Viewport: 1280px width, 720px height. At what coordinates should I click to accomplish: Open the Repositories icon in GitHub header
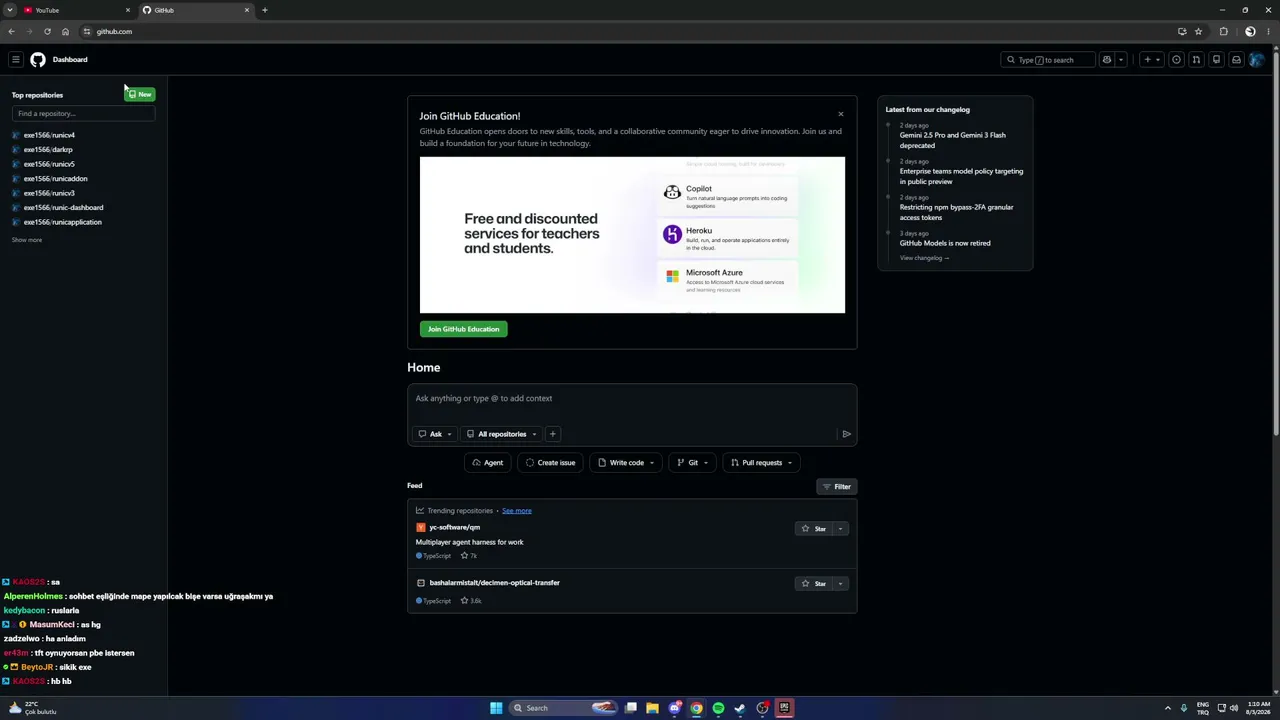1216,60
